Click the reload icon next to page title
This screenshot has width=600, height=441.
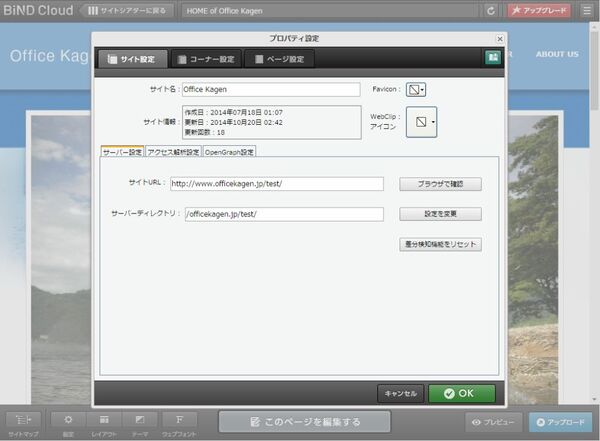pyautogui.click(x=491, y=11)
